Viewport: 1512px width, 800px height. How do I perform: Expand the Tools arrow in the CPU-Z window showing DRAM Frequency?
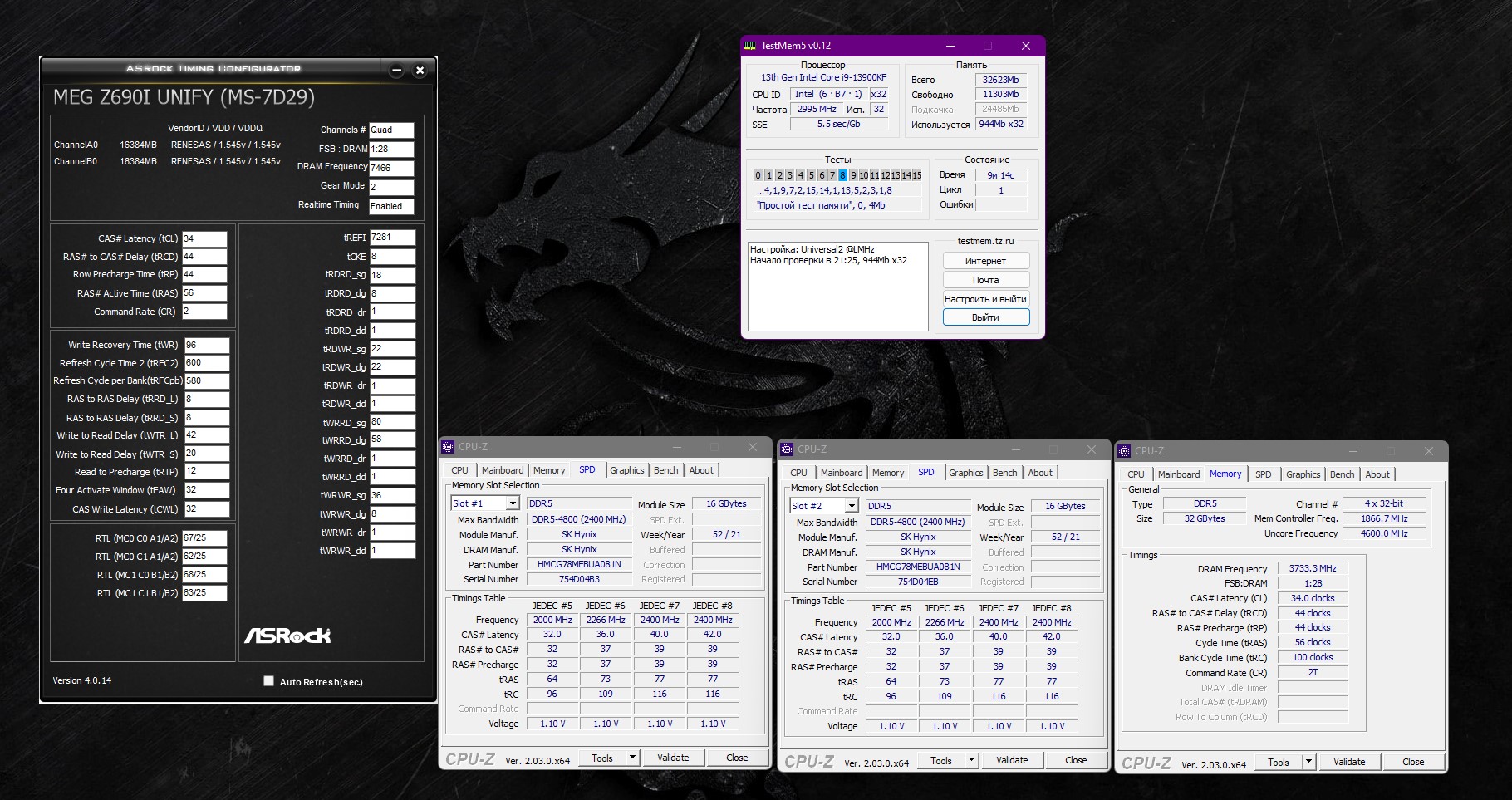1308,762
